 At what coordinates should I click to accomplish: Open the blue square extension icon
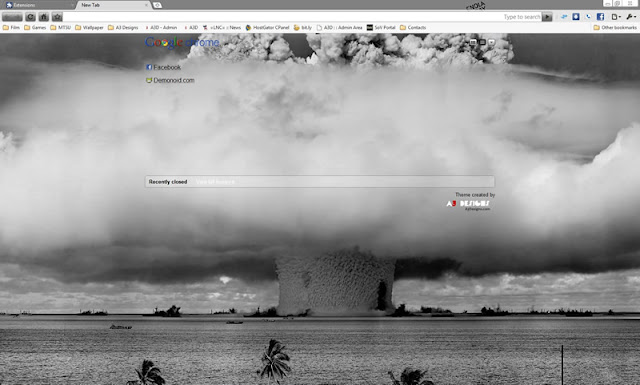[576, 17]
